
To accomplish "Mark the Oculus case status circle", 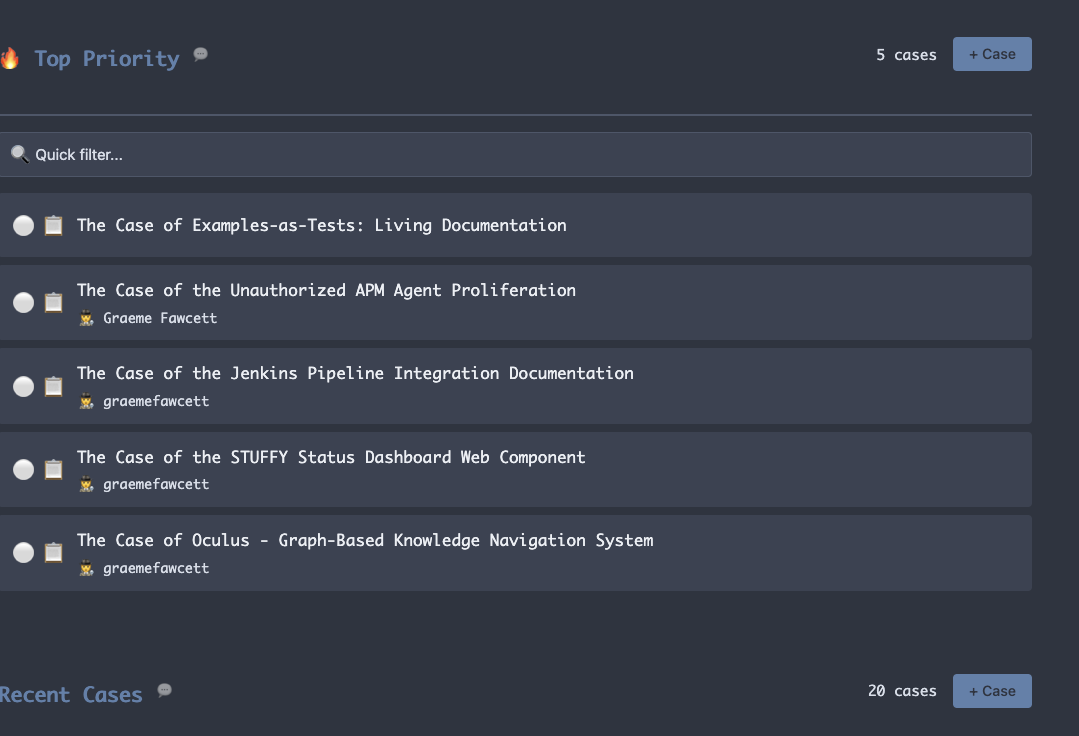I will (x=23, y=552).
